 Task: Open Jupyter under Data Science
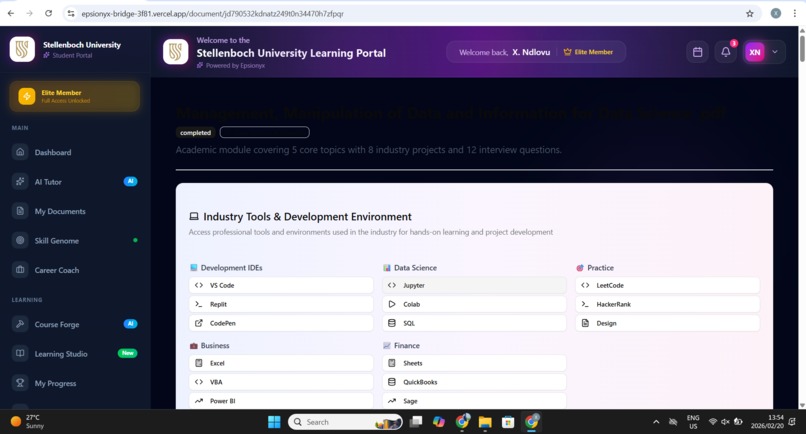(474, 285)
